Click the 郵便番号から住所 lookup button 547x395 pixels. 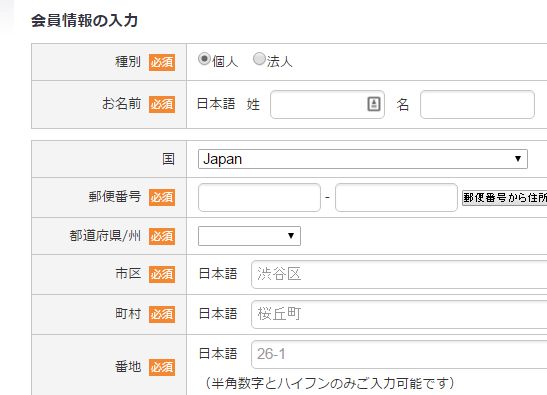coord(504,198)
